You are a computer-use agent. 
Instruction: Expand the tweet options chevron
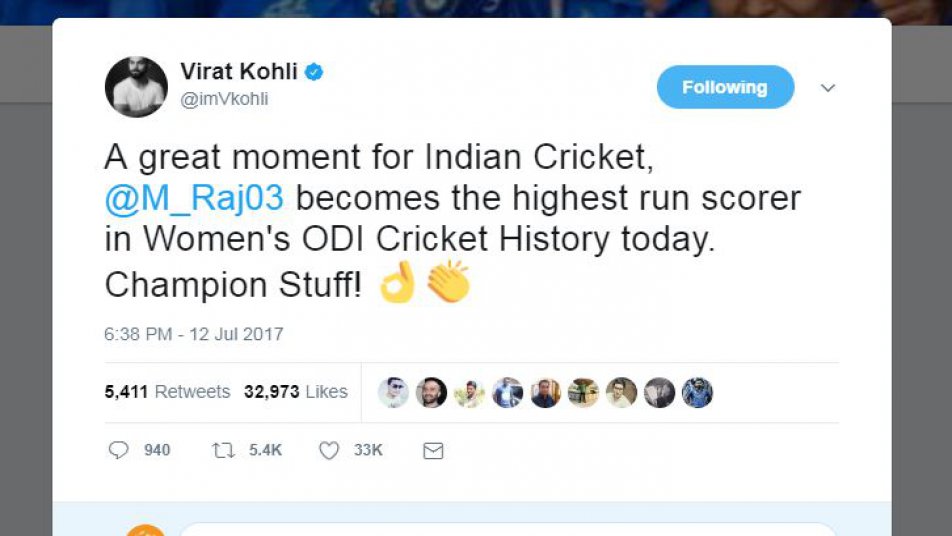click(x=827, y=88)
